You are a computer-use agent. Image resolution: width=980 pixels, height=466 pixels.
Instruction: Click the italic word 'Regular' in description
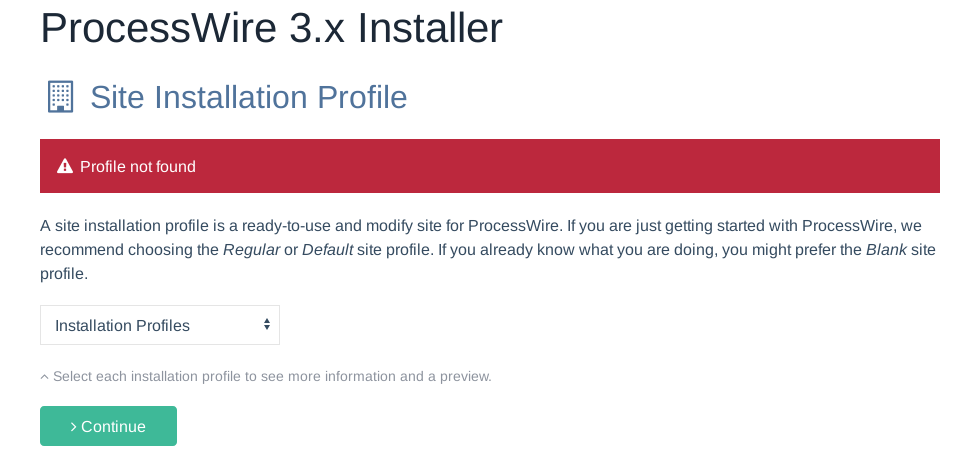coord(251,250)
